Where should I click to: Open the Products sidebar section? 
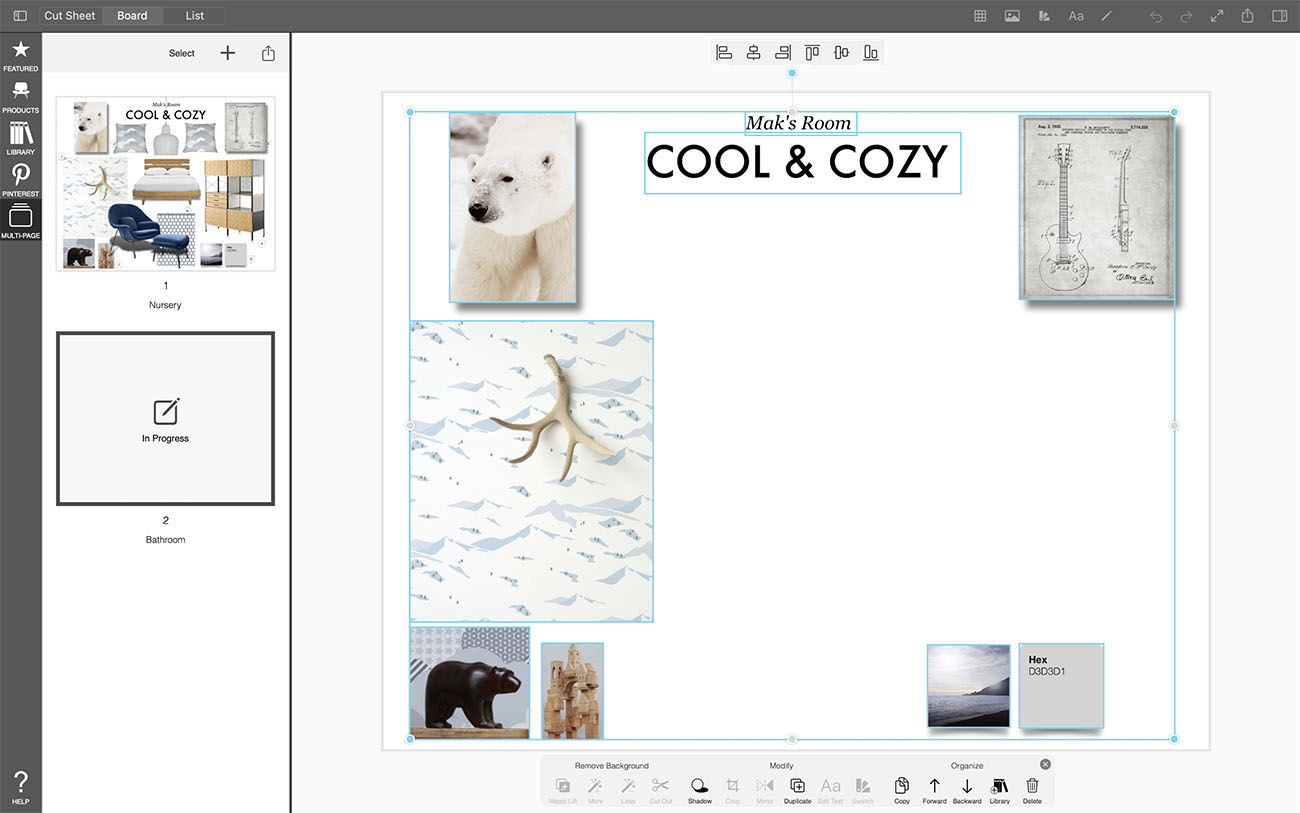(20, 95)
